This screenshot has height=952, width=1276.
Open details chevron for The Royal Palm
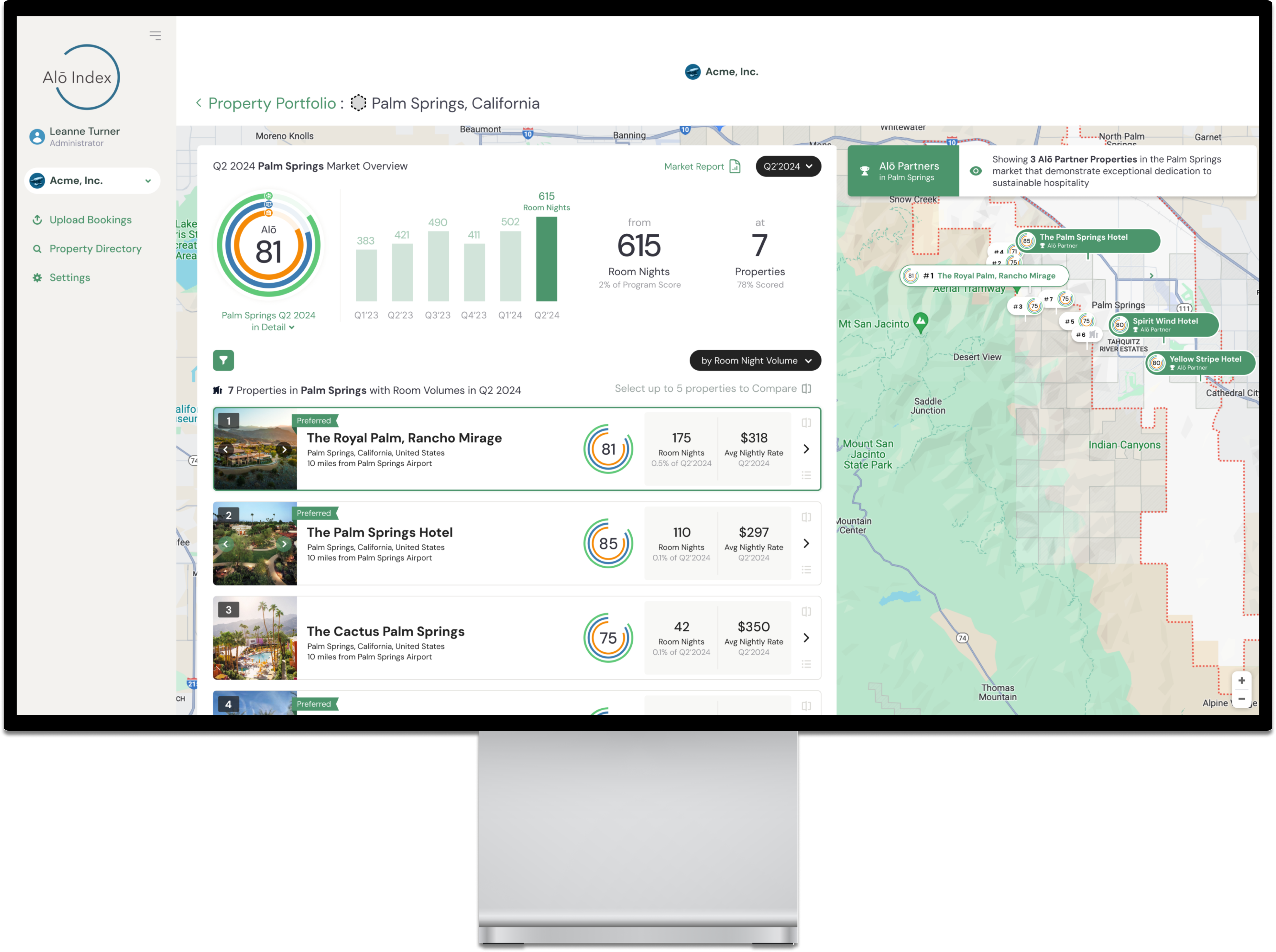806,449
